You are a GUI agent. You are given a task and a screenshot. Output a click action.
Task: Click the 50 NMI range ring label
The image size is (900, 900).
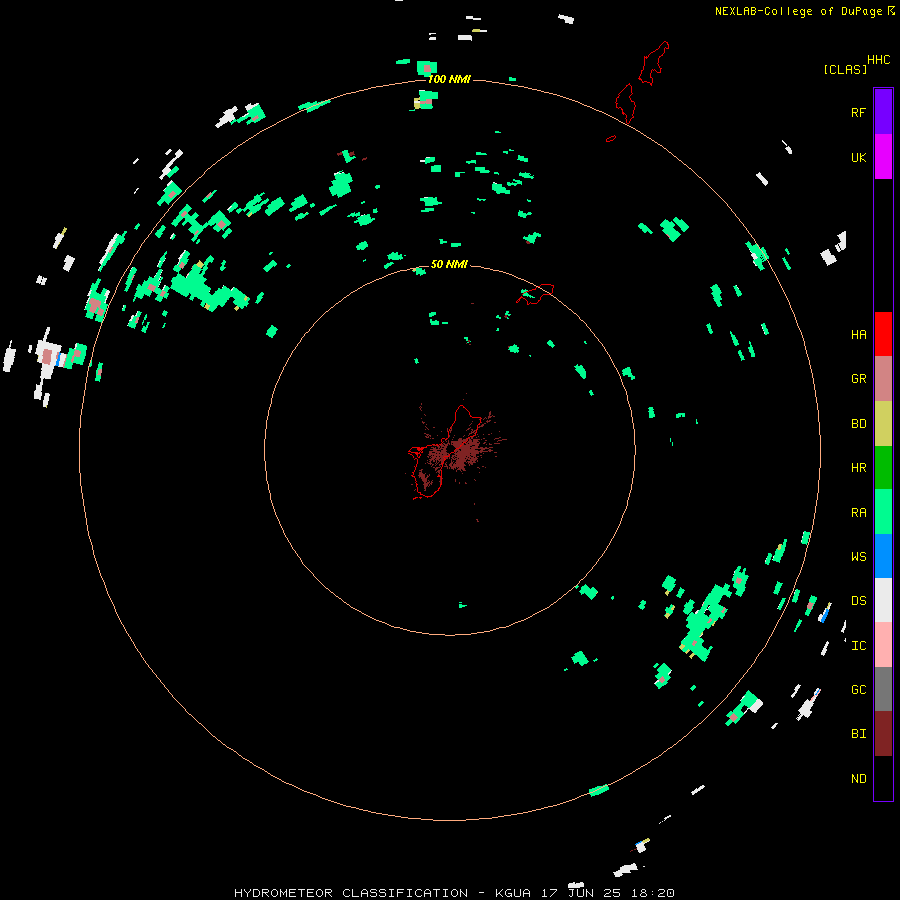coord(449,264)
